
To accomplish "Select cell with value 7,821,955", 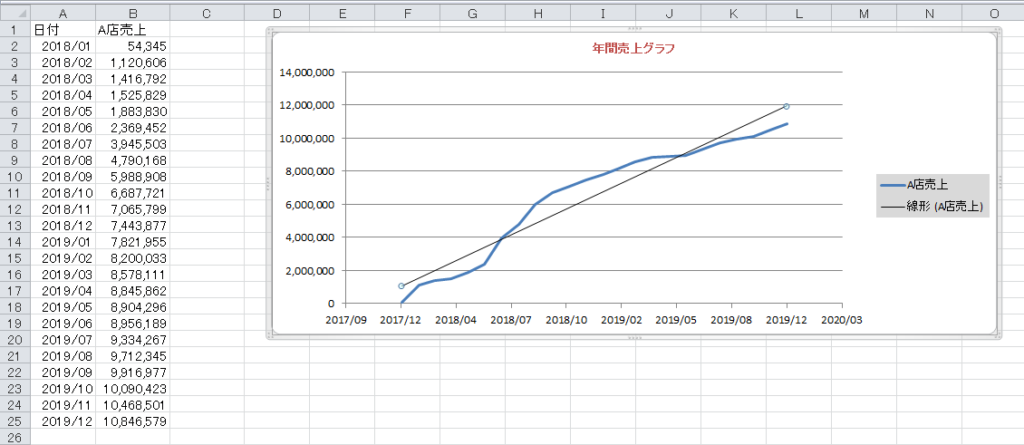I will [x=133, y=242].
